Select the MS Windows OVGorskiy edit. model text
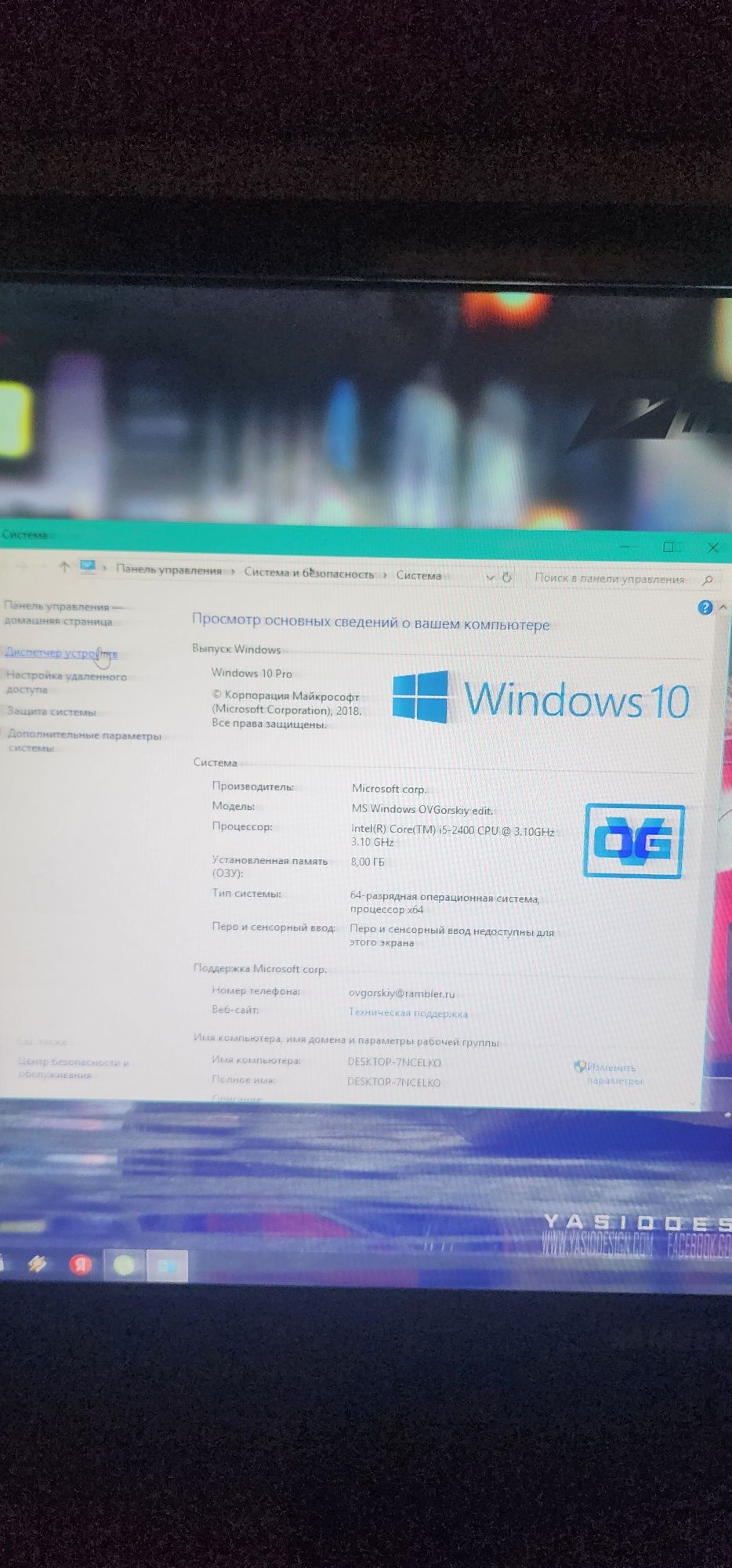Screen dimensions: 732x1568 (x=422, y=809)
